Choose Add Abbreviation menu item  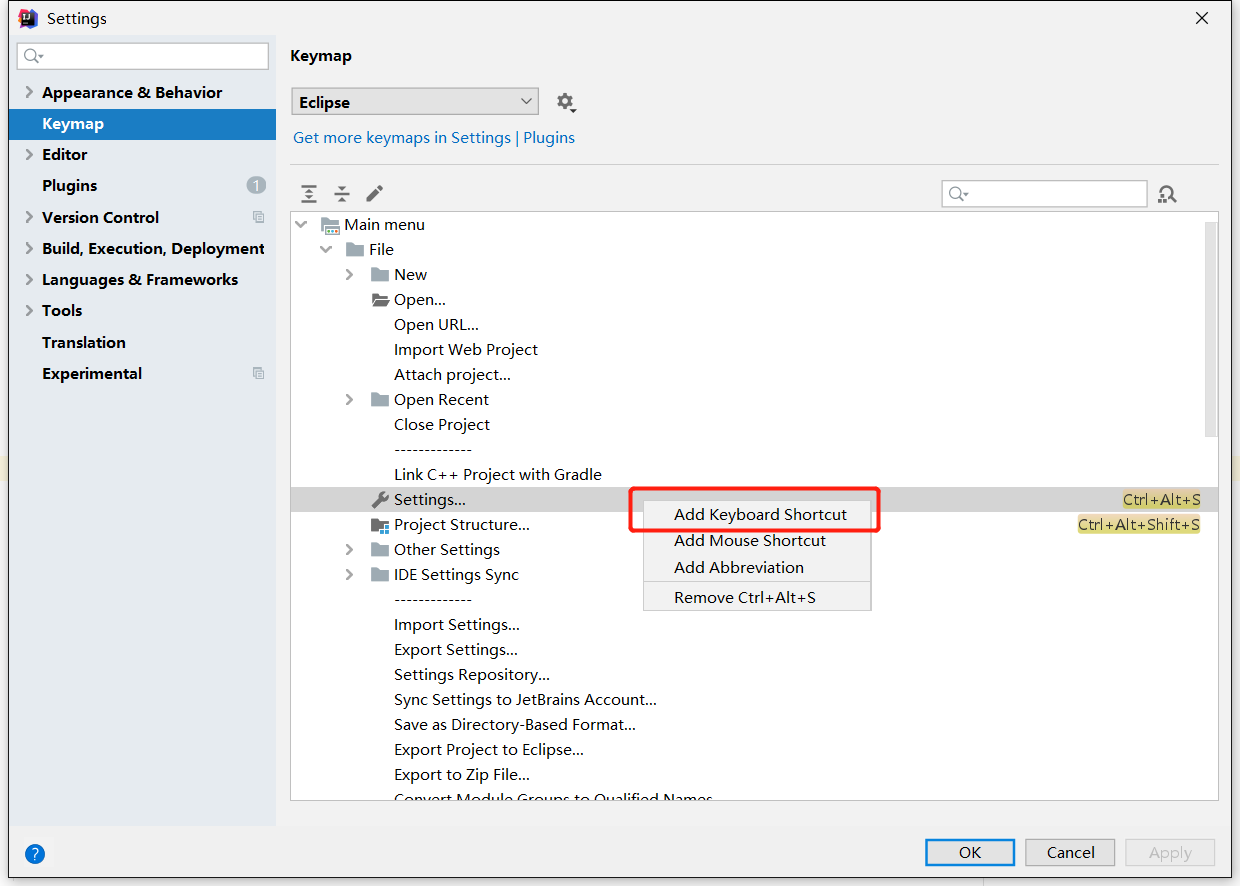tap(757, 568)
